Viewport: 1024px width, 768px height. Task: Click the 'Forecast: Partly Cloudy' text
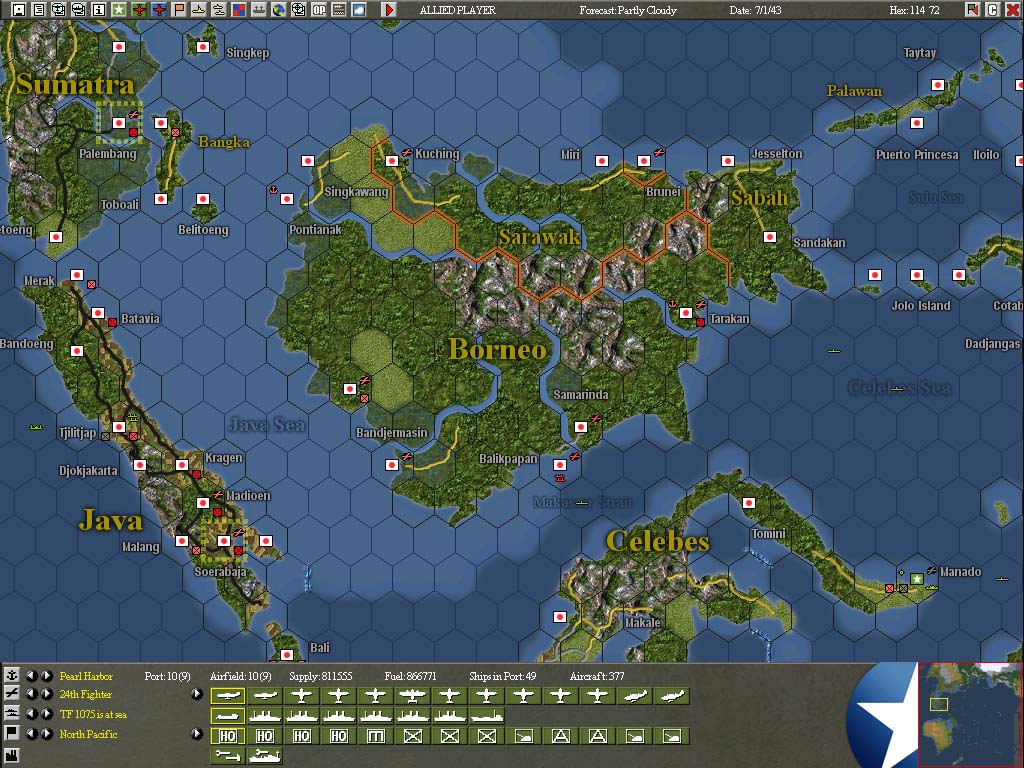[628, 10]
